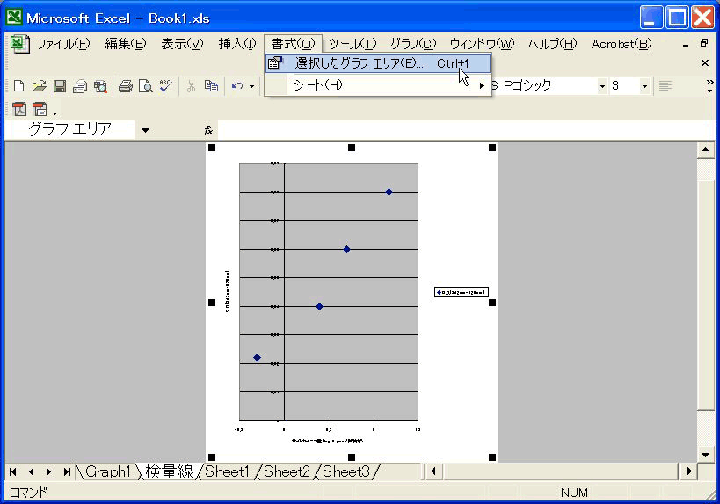The image size is (720, 504).
Task: Open the name box dropdown arrow
Action: coord(145,130)
